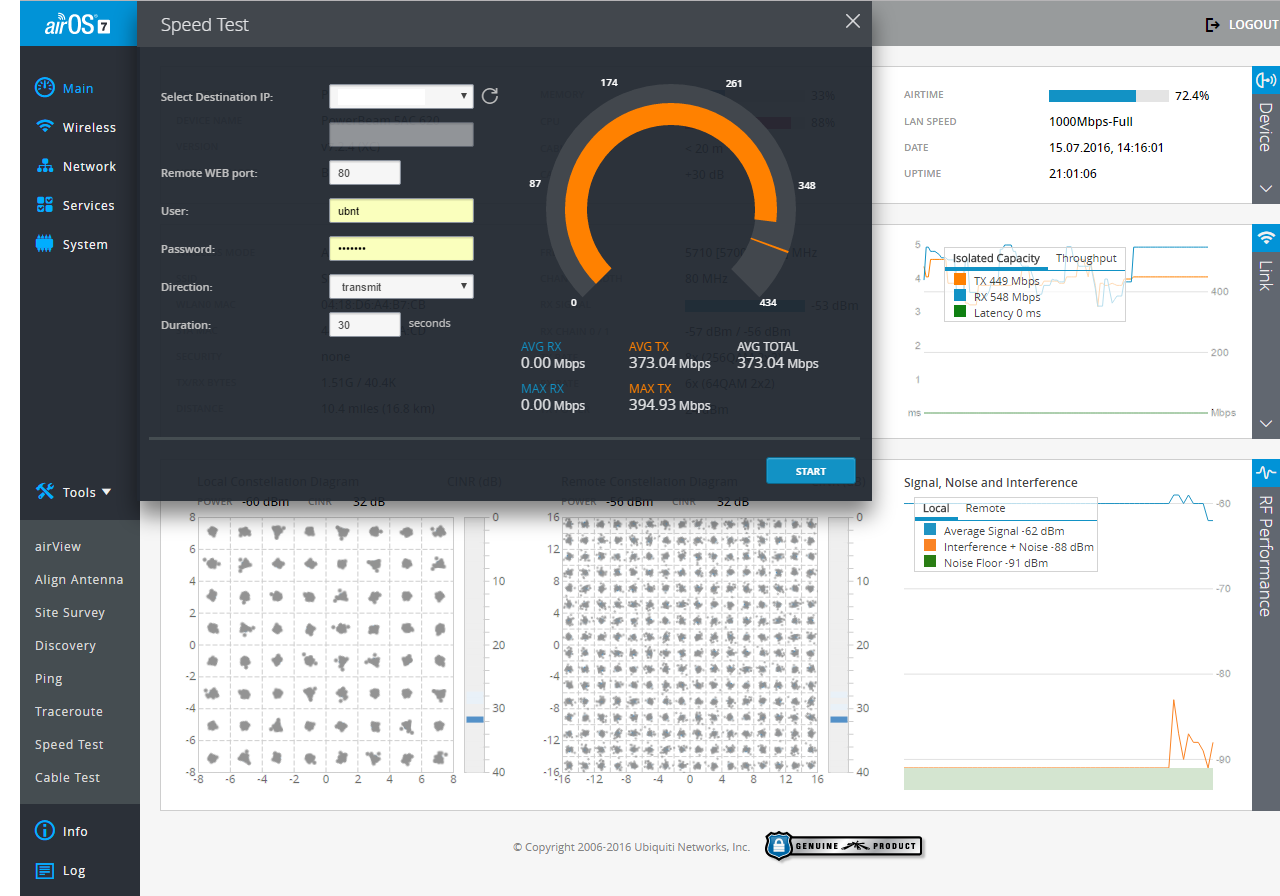The width and height of the screenshot is (1280, 896).
Task: Open the Log icon in sidebar
Action: [x=44, y=870]
